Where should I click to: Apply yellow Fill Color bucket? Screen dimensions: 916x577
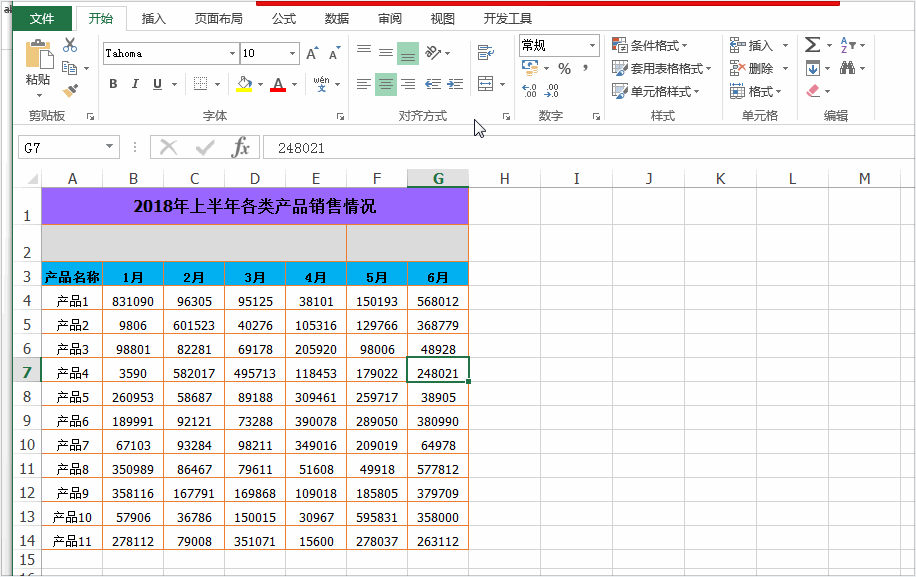(244, 85)
